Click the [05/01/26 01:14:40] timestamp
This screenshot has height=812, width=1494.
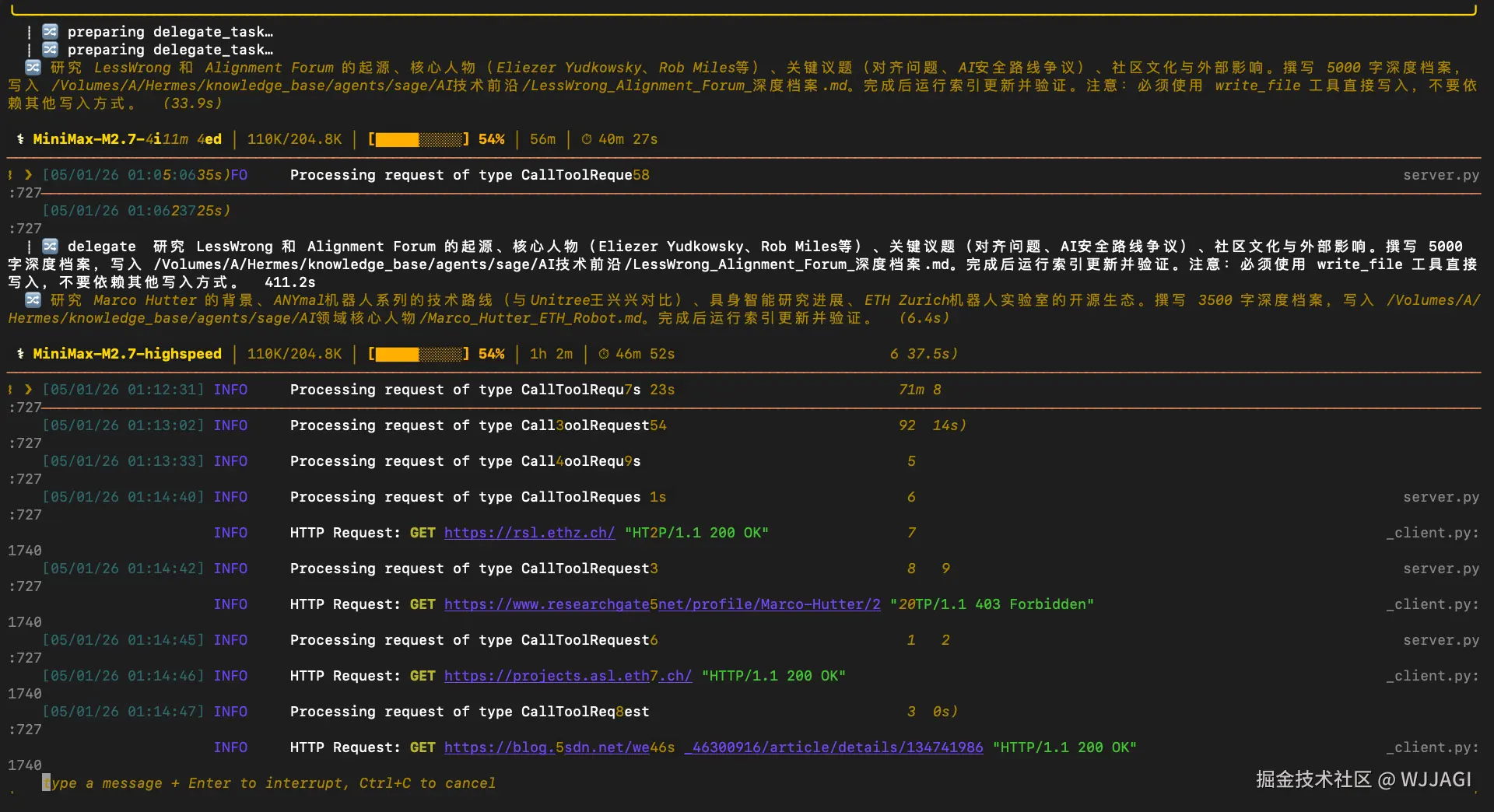coord(123,497)
